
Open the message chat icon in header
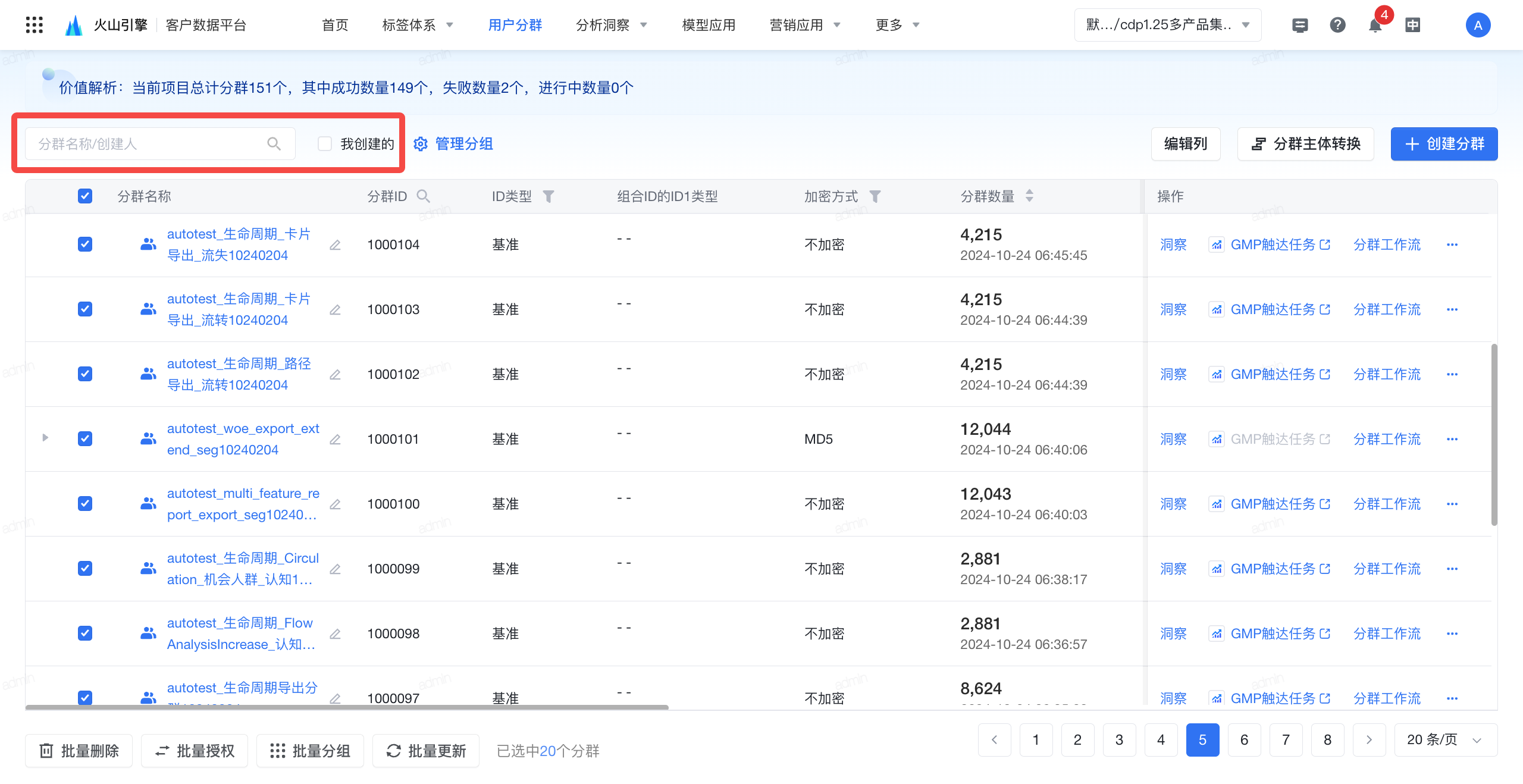[1300, 25]
